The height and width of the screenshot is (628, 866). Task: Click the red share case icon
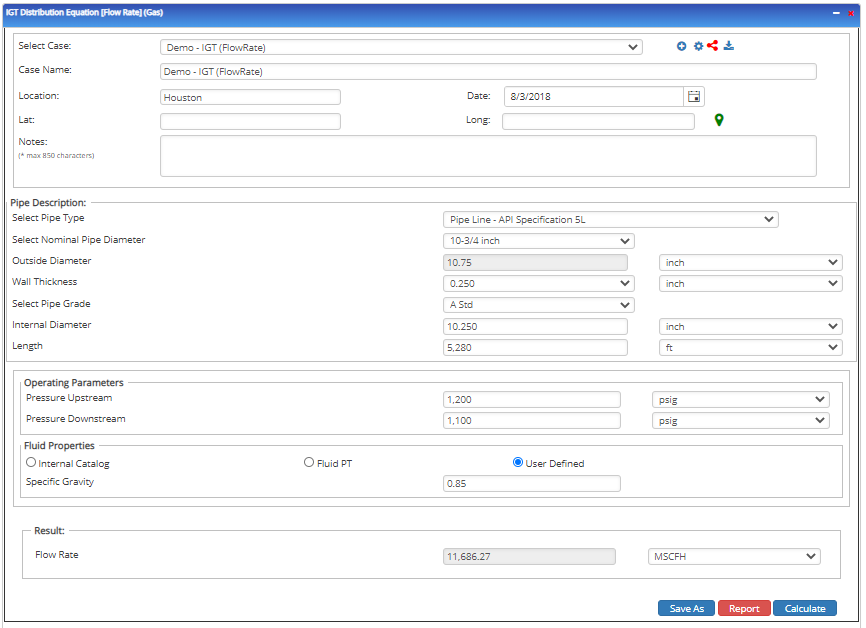click(x=713, y=46)
